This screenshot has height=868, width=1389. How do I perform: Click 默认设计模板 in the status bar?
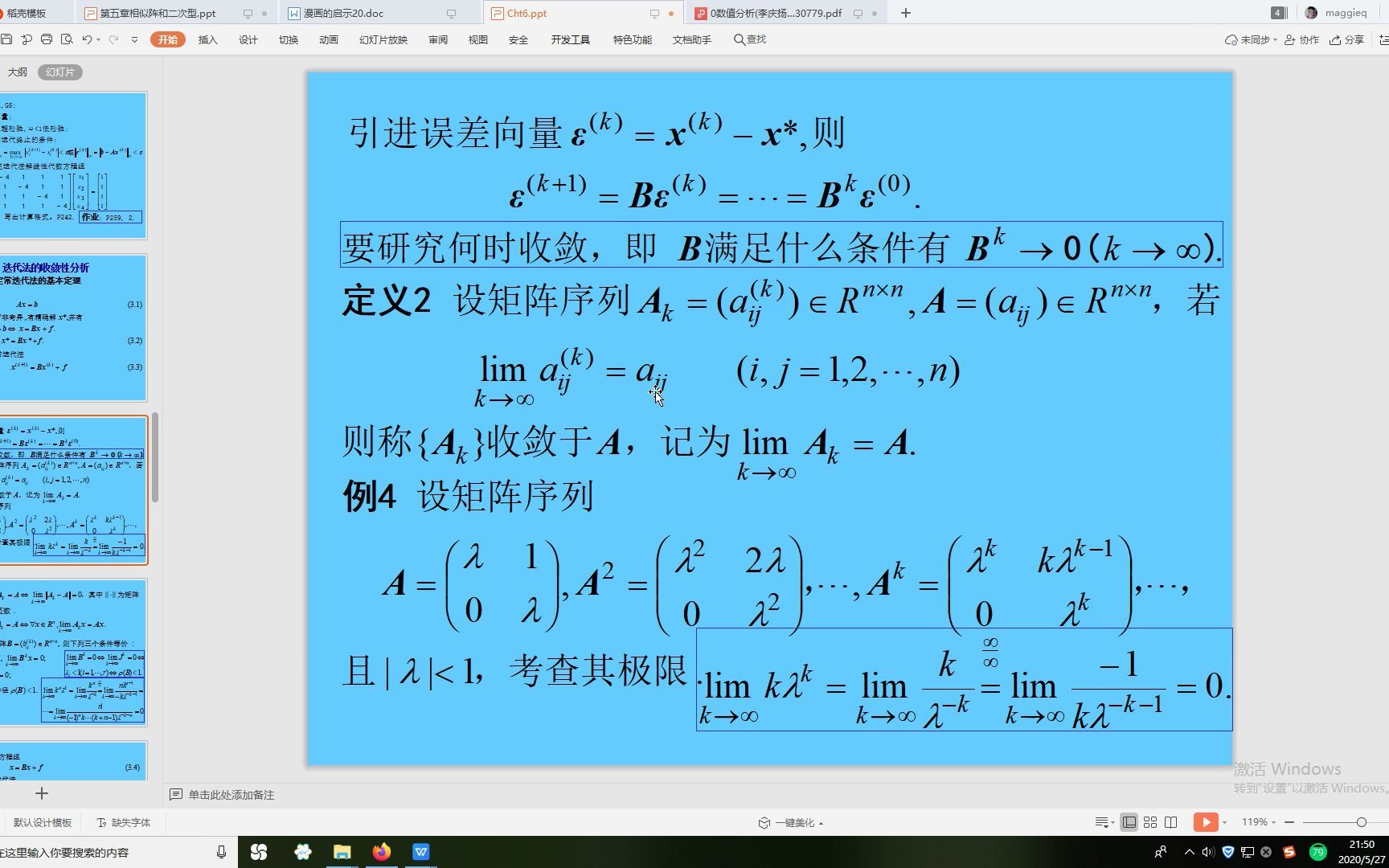pos(43,822)
